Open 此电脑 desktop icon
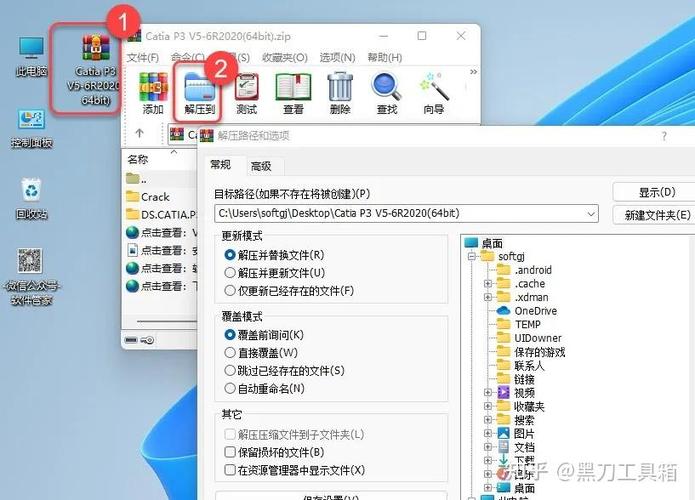Viewport: 695px width, 500px height. point(31,57)
